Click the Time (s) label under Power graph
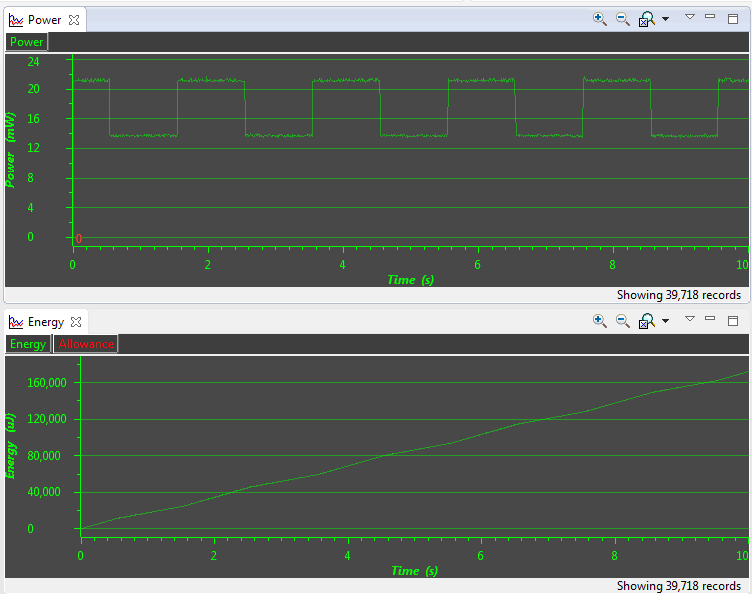Image resolution: width=752 pixels, height=594 pixels. click(x=411, y=280)
